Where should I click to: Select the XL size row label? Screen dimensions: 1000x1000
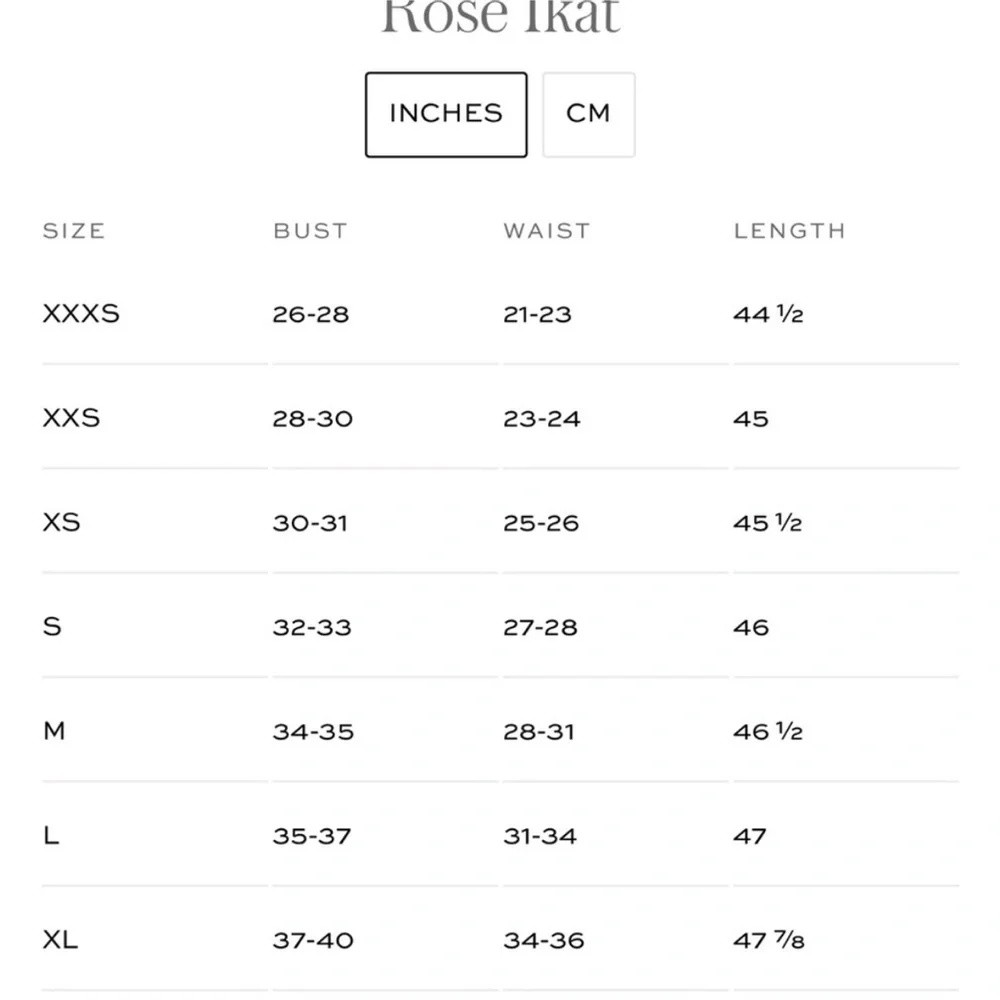61,939
